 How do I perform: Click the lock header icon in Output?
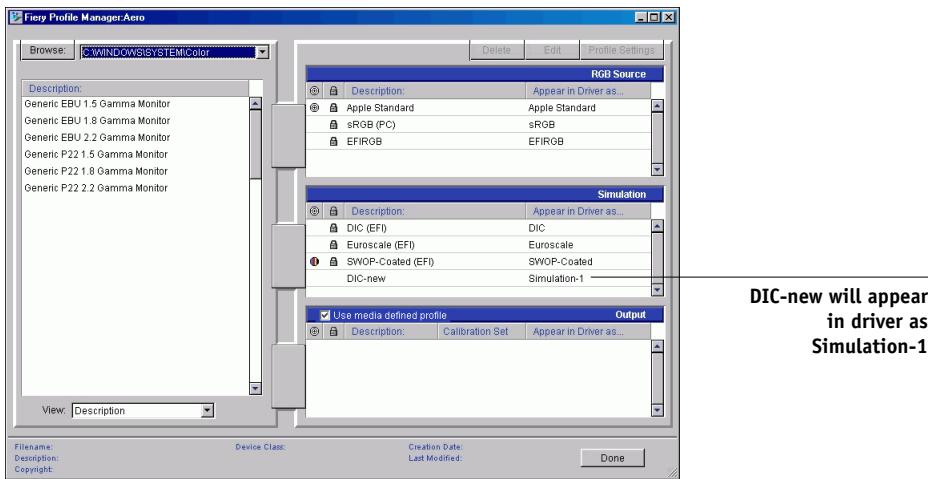(333, 332)
